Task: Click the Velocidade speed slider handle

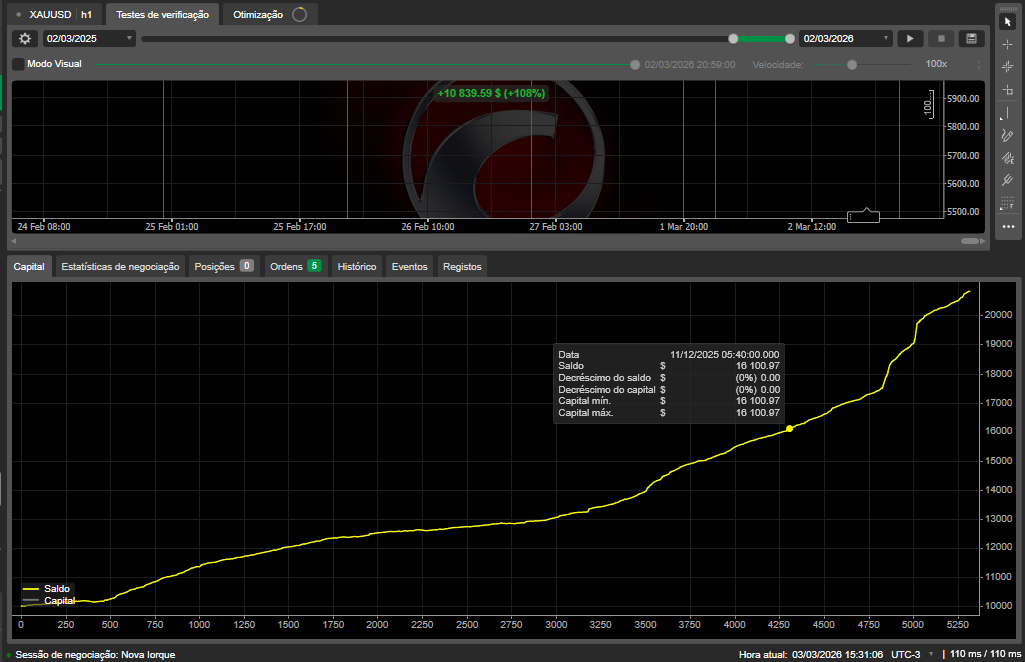Action: [852, 64]
